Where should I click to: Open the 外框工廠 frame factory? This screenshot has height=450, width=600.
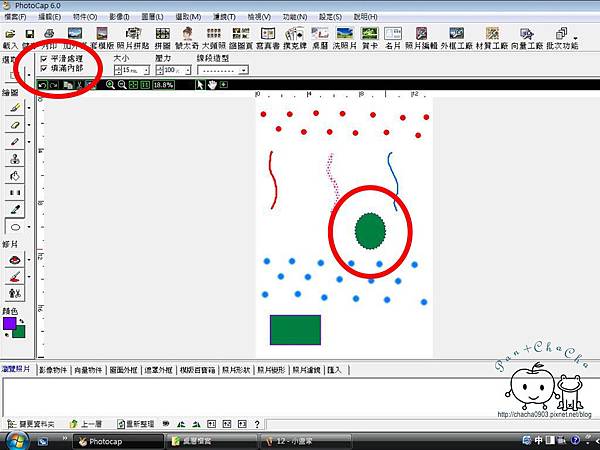tap(457, 38)
